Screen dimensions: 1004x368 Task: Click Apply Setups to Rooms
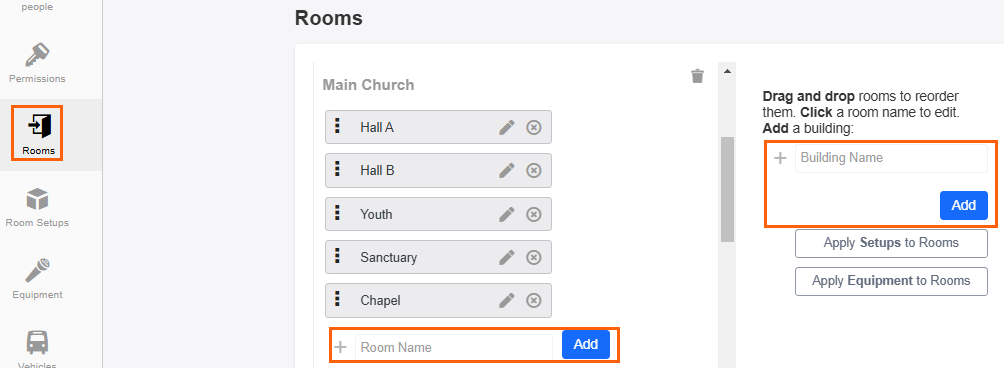pyautogui.click(x=891, y=243)
